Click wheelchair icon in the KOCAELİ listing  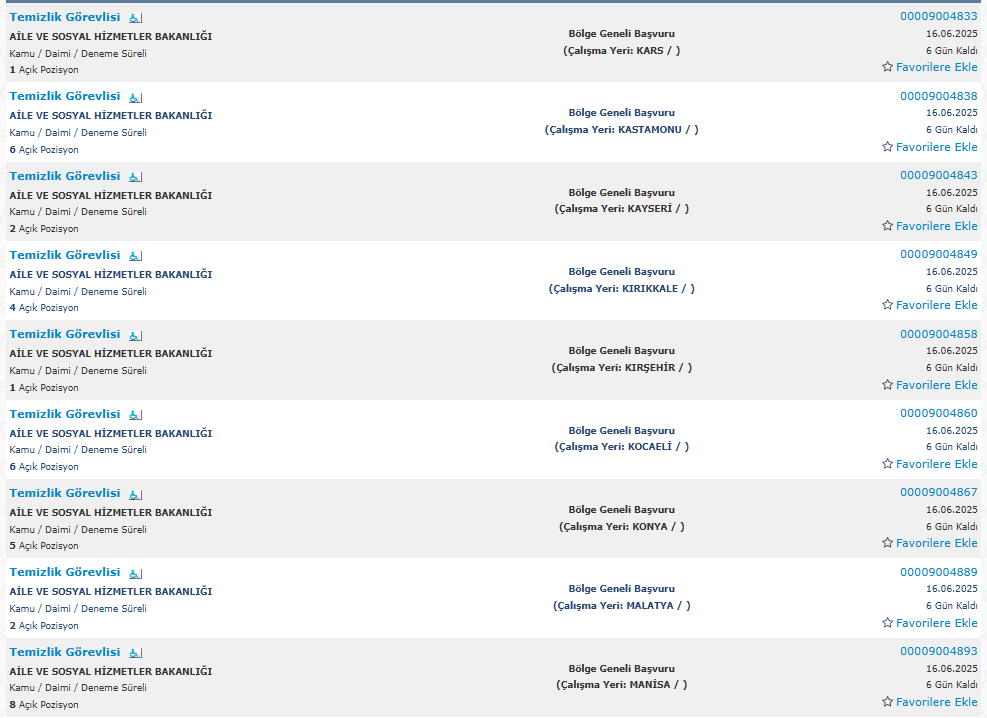(136, 415)
